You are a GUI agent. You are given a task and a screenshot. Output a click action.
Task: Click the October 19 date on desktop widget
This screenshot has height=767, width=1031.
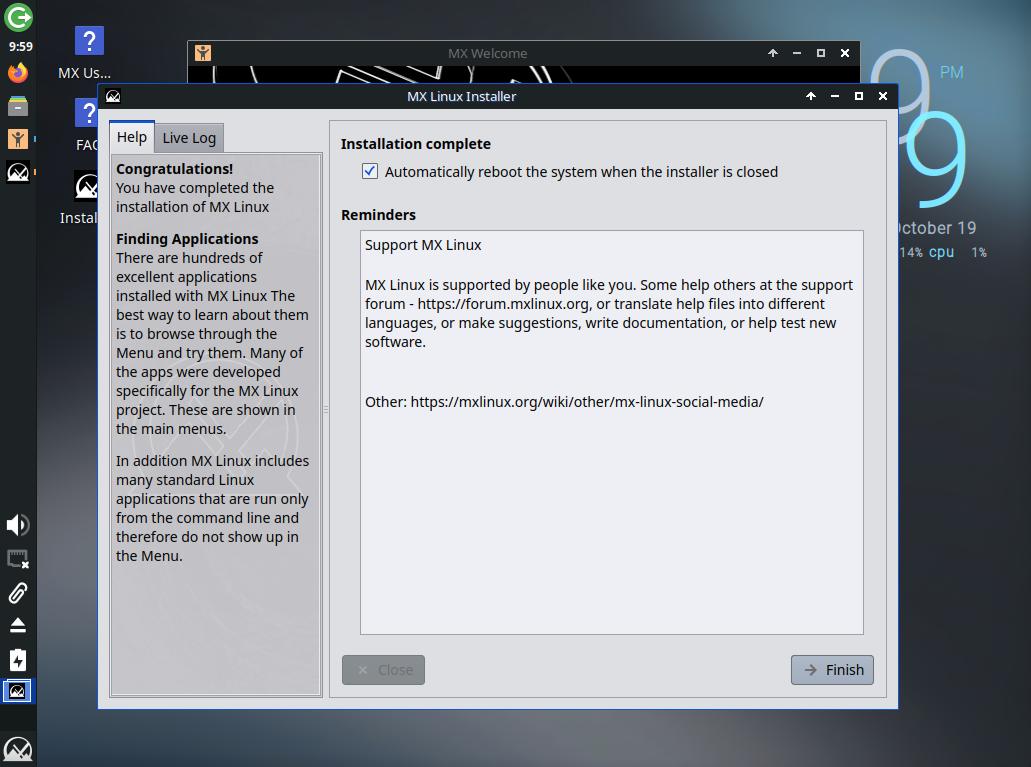(936, 228)
